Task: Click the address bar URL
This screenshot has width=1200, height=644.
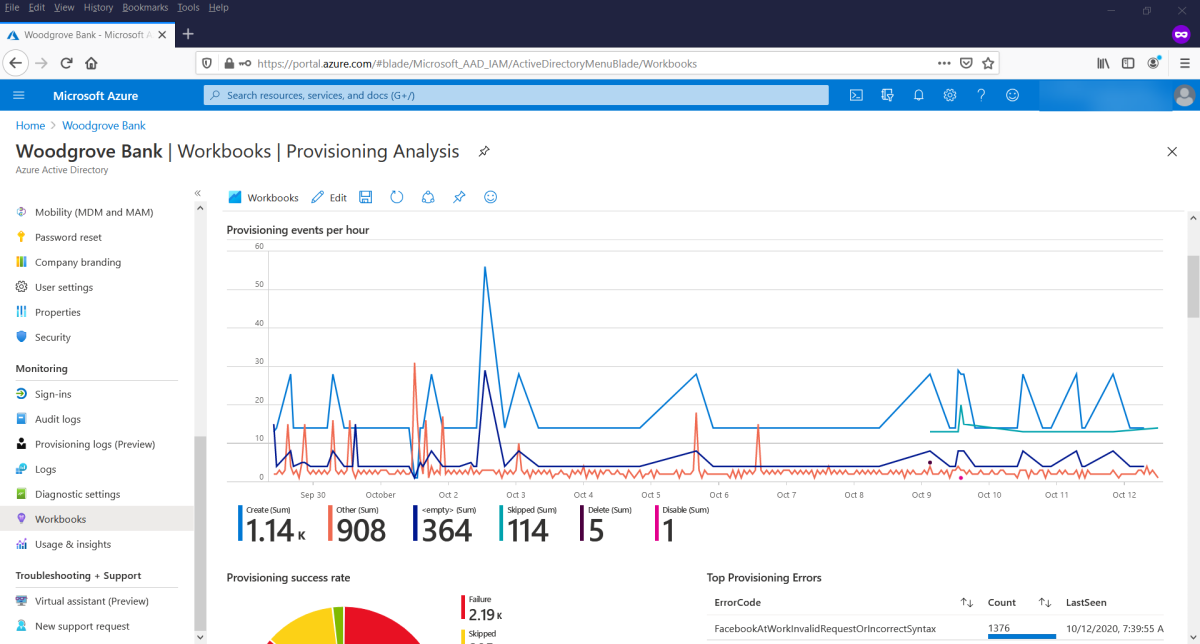Action: pyautogui.click(x=477, y=63)
